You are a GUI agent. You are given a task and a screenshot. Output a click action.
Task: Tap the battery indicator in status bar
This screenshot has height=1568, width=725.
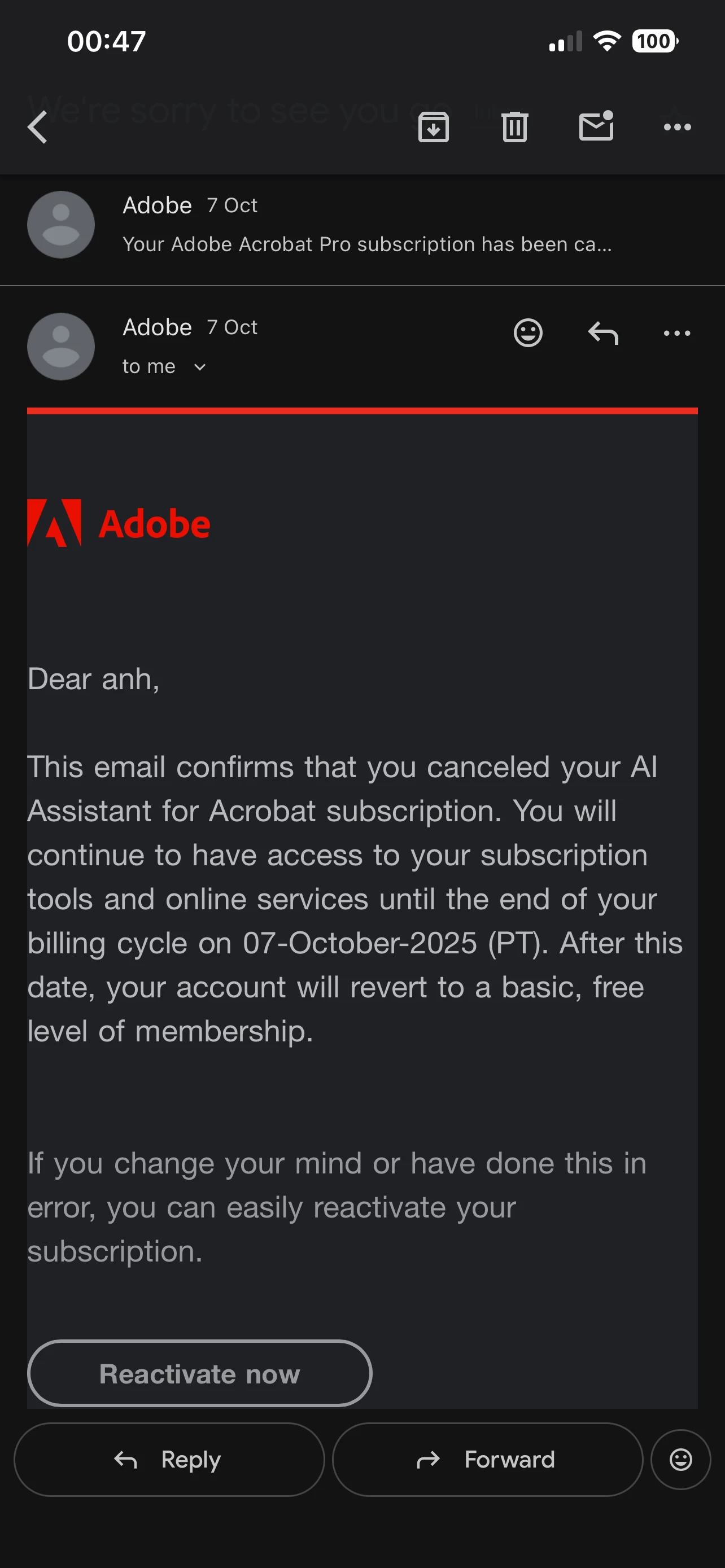tap(654, 41)
